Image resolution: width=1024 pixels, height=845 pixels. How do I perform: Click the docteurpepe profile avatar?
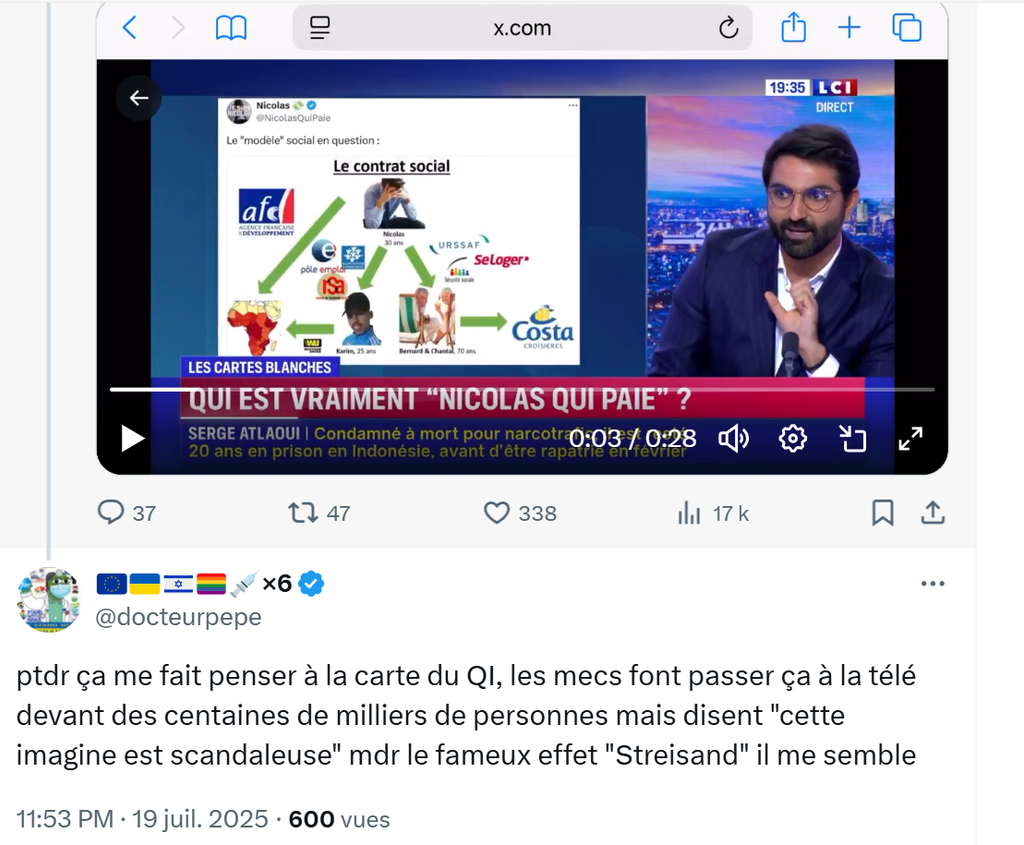[48, 599]
